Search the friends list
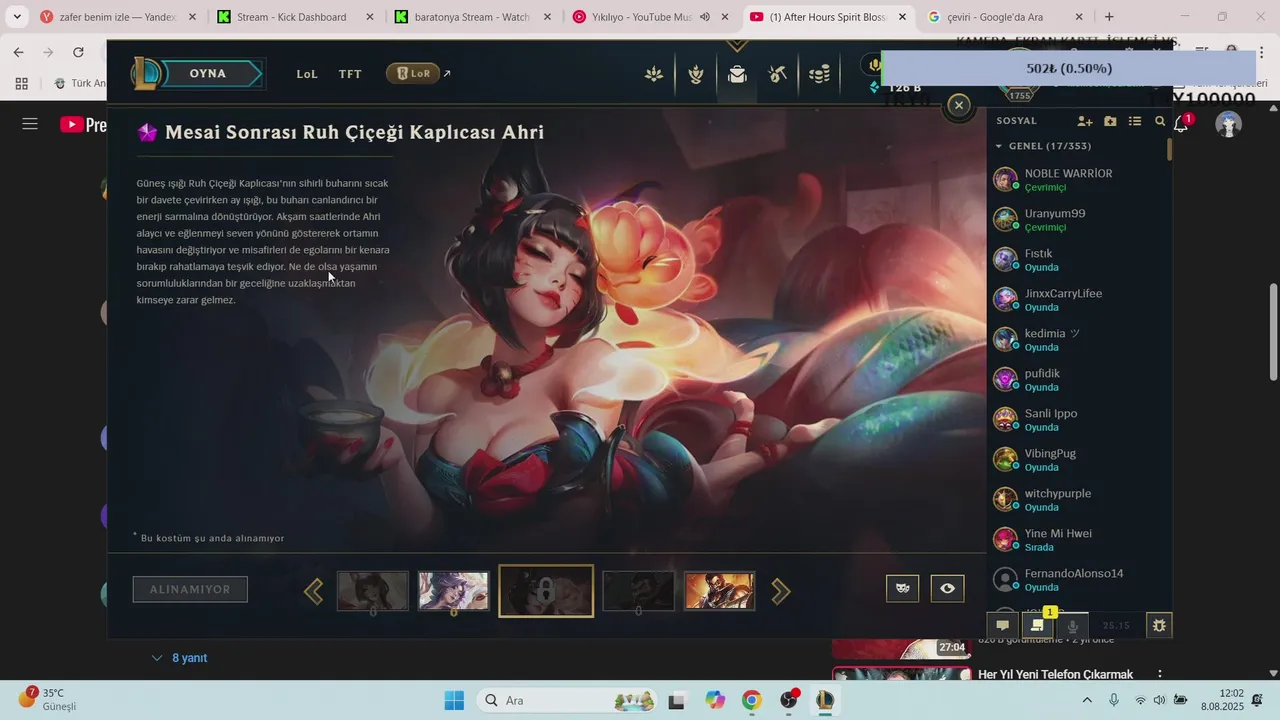Screen dimensions: 1280x720 (x=1160, y=121)
